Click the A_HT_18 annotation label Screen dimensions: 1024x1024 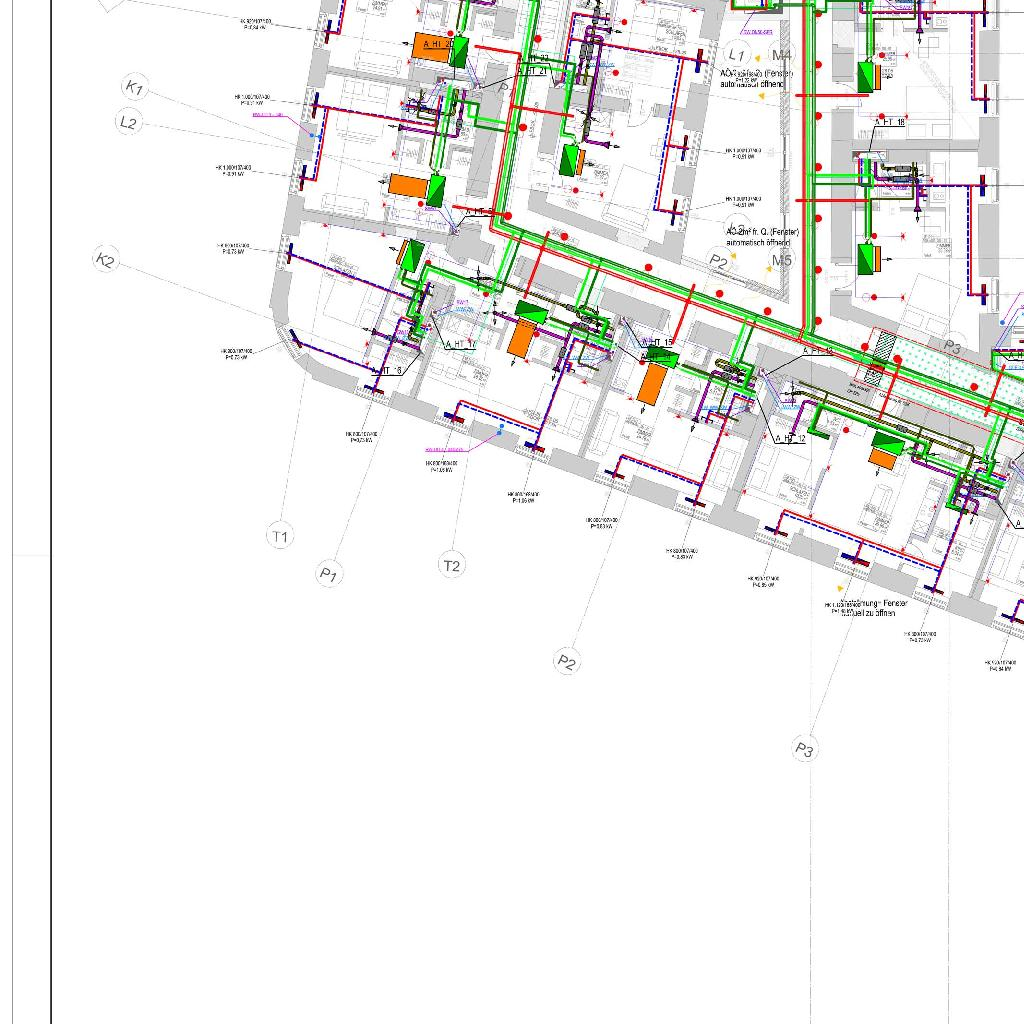click(x=891, y=122)
